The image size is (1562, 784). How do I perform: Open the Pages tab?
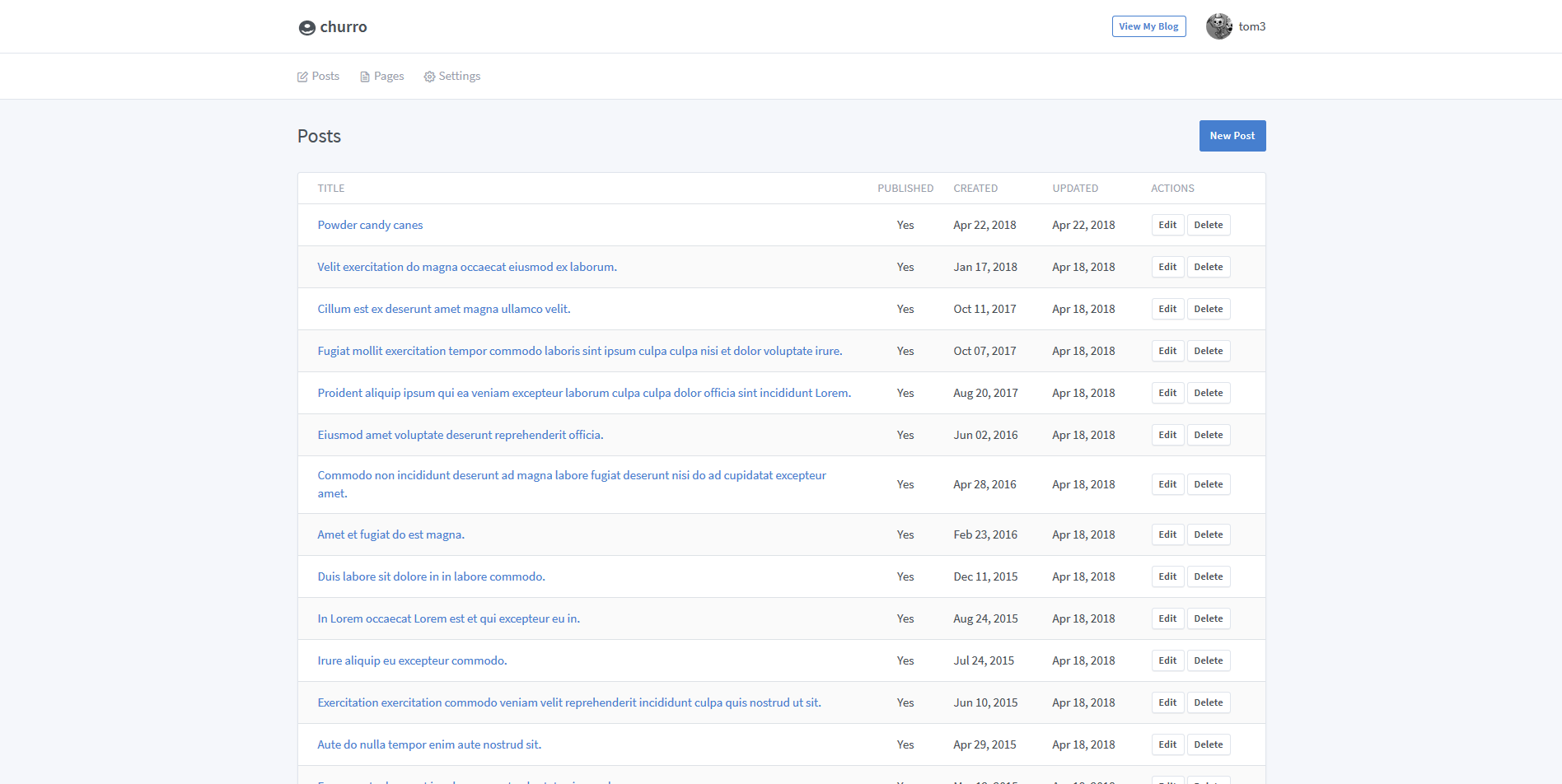[388, 76]
